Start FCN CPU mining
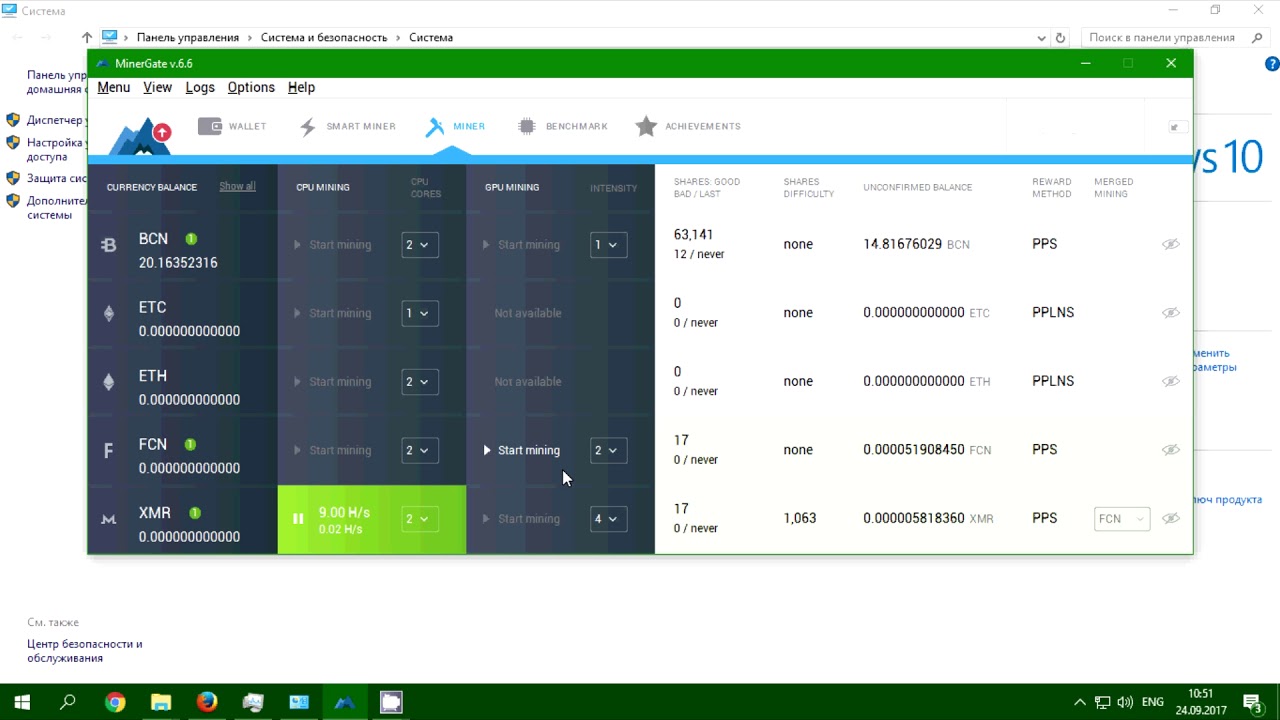The image size is (1280, 720). [x=332, y=450]
